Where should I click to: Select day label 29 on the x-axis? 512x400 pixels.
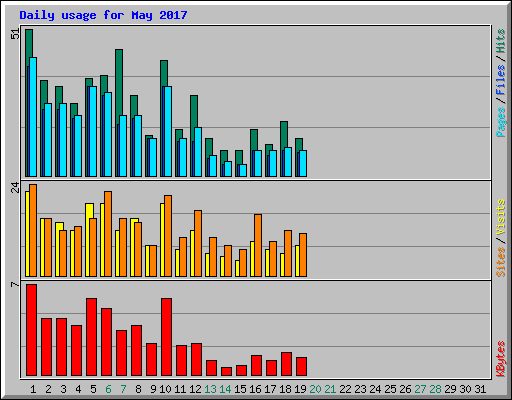[x=450, y=389]
